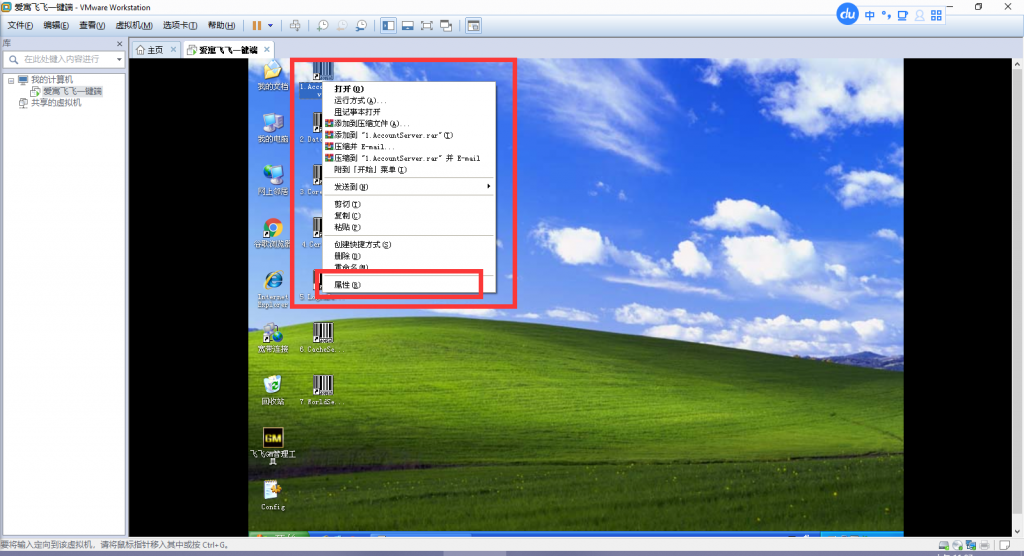Collapse the 我的计算机 tree node
This screenshot has height=556, width=1024.
pos(11,80)
